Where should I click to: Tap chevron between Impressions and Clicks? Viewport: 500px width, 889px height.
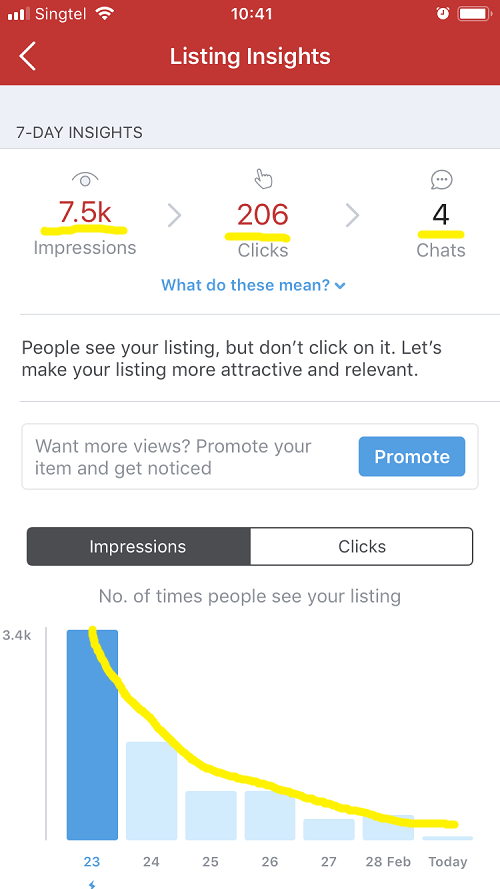[x=175, y=215]
